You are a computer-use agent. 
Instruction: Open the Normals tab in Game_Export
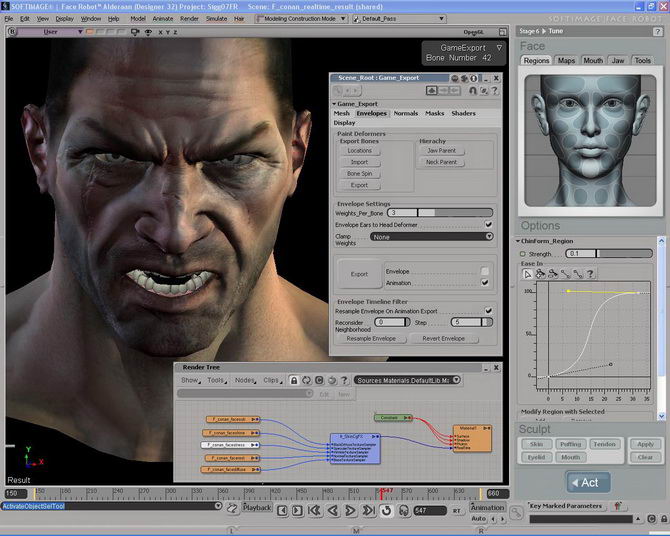[406, 113]
